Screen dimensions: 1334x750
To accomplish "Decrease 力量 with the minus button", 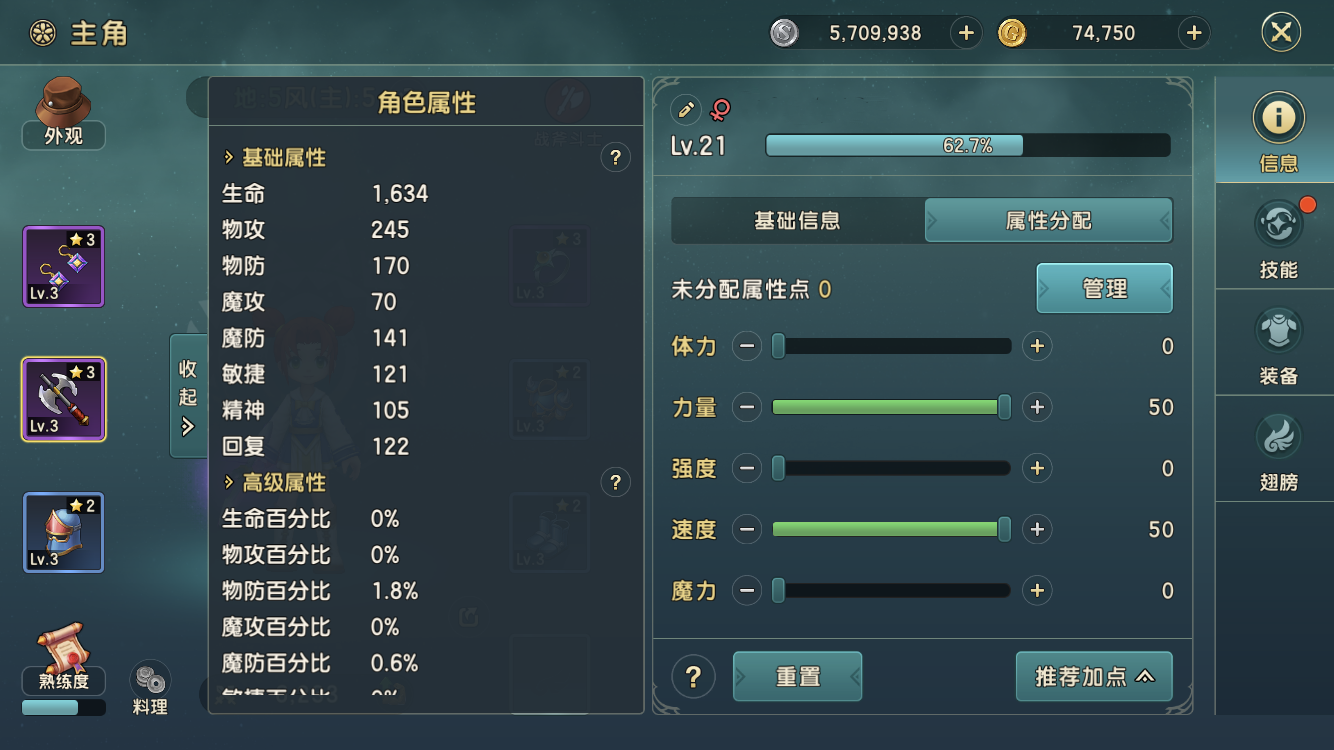I will click(747, 408).
